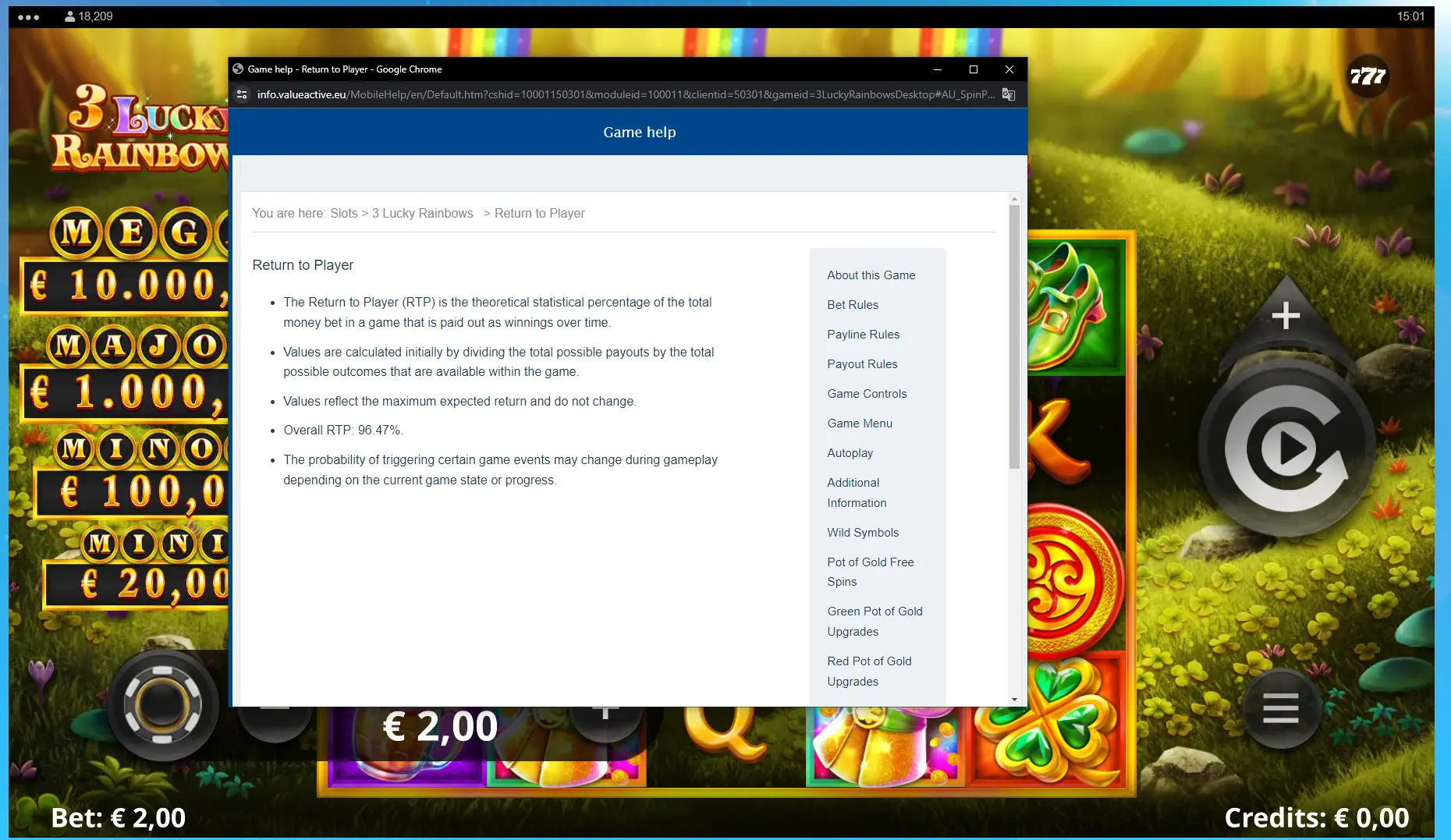Go to Payline Rules page
This screenshot has width=1451, height=840.
click(x=863, y=335)
